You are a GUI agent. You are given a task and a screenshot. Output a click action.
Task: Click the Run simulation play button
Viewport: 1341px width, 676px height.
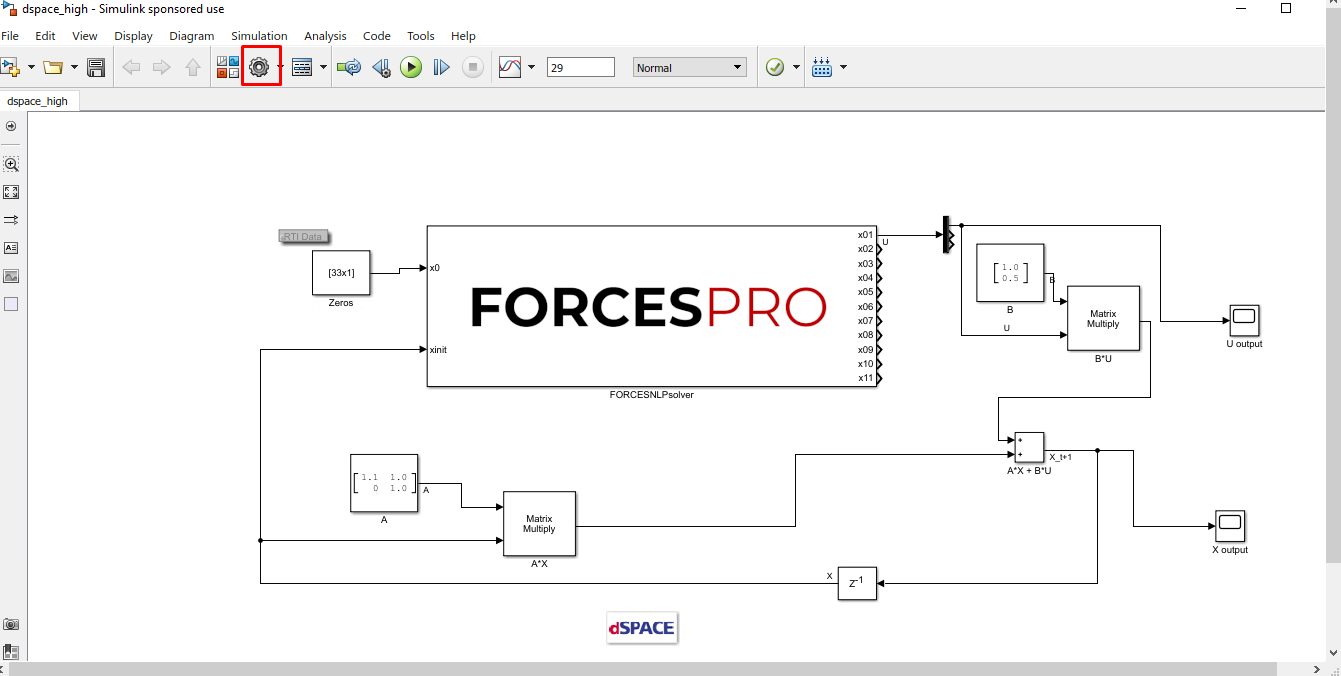[411, 67]
